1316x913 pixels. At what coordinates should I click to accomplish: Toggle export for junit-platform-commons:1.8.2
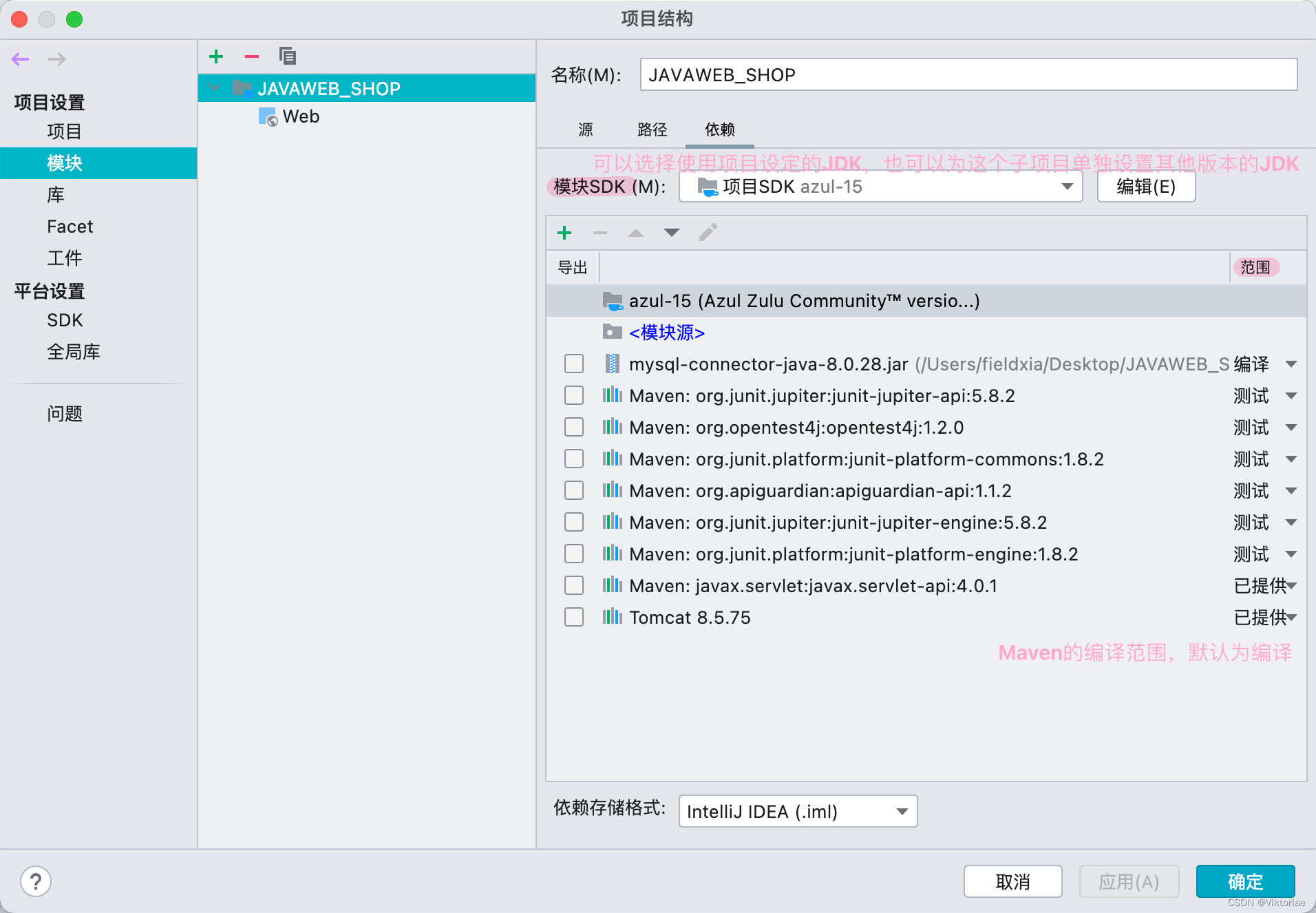tap(574, 459)
